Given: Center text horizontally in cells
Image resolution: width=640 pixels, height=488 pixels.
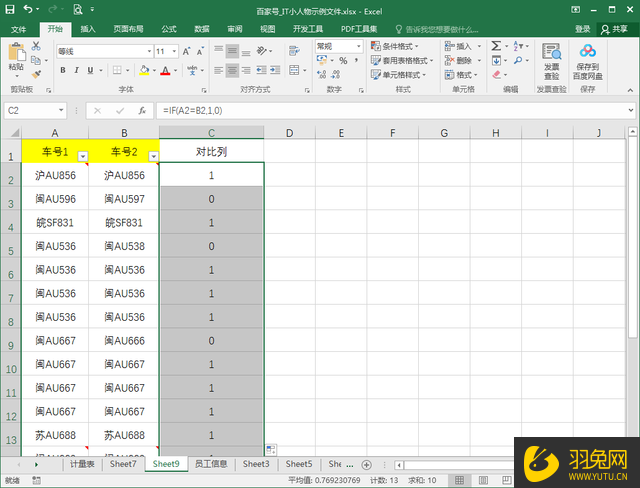Looking at the screenshot, I should [232, 70].
